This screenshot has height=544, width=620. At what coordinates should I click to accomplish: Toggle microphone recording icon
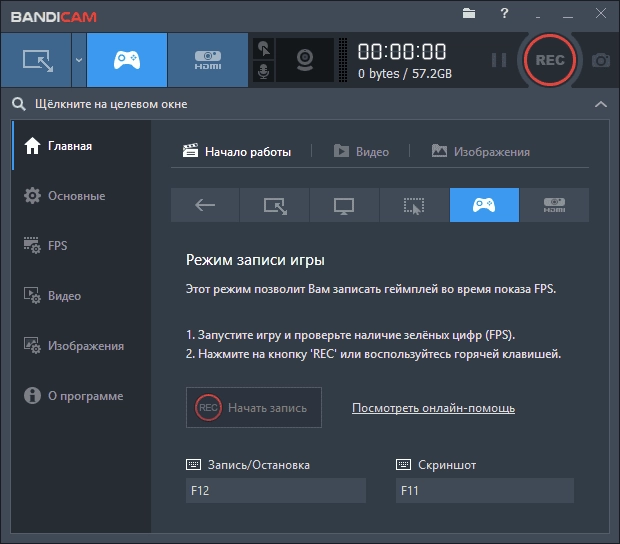pyautogui.click(x=264, y=72)
